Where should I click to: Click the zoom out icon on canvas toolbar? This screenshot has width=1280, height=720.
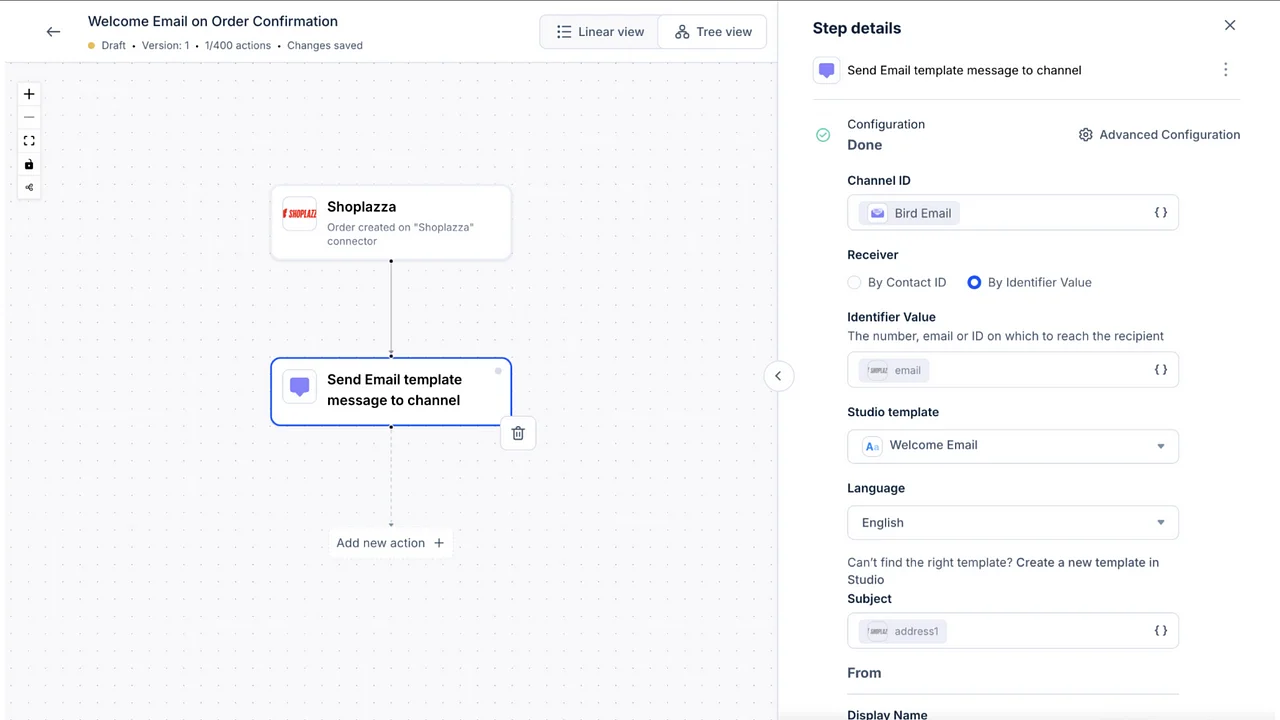[28, 117]
